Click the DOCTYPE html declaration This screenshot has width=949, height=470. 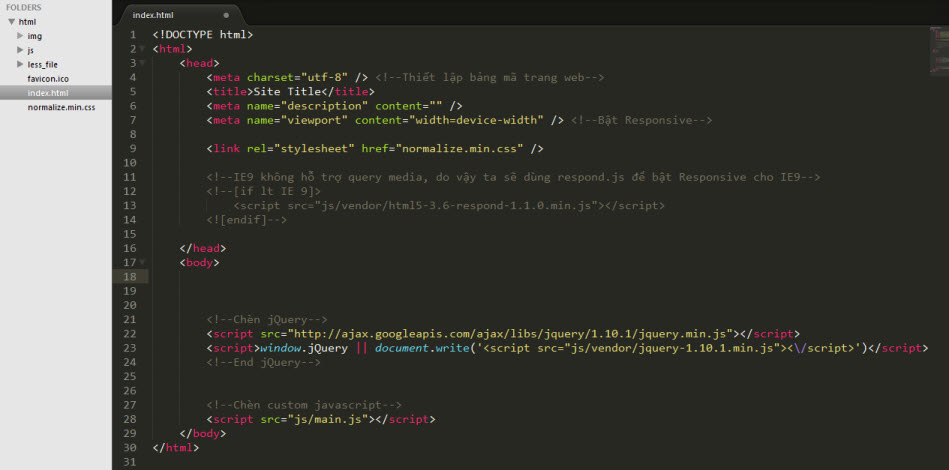click(203, 35)
